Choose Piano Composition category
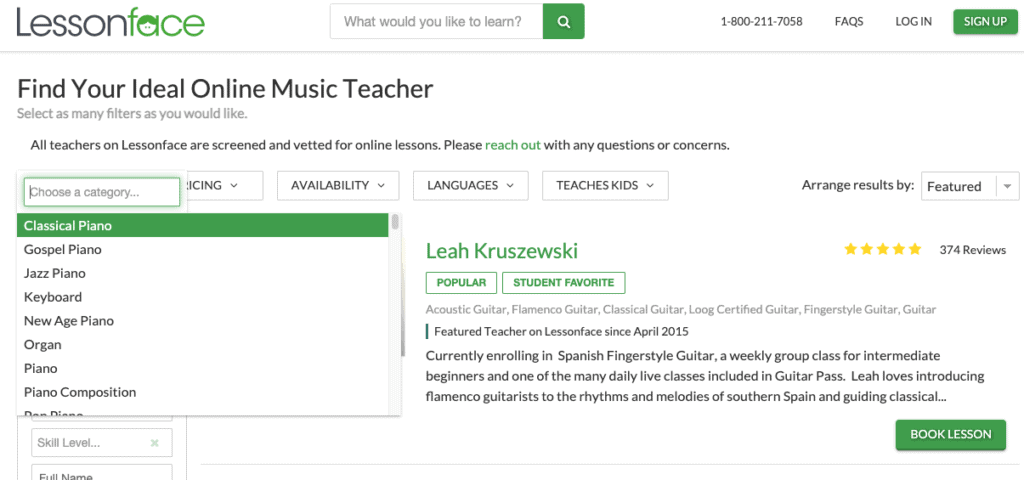 point(202,392)
